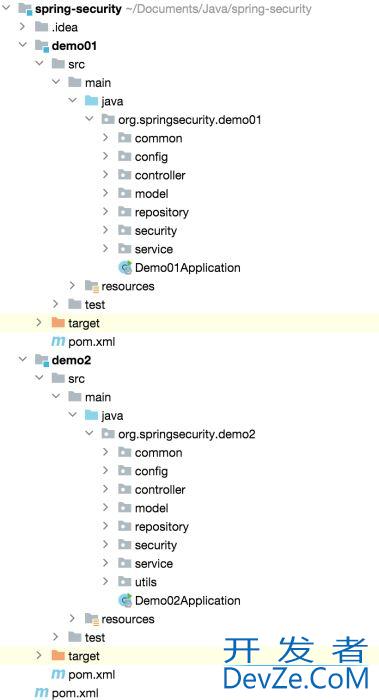The height and width of the screenshot is (700, 379).
Task: Expand the utils package in demo2
Action: tap(105, 582)
